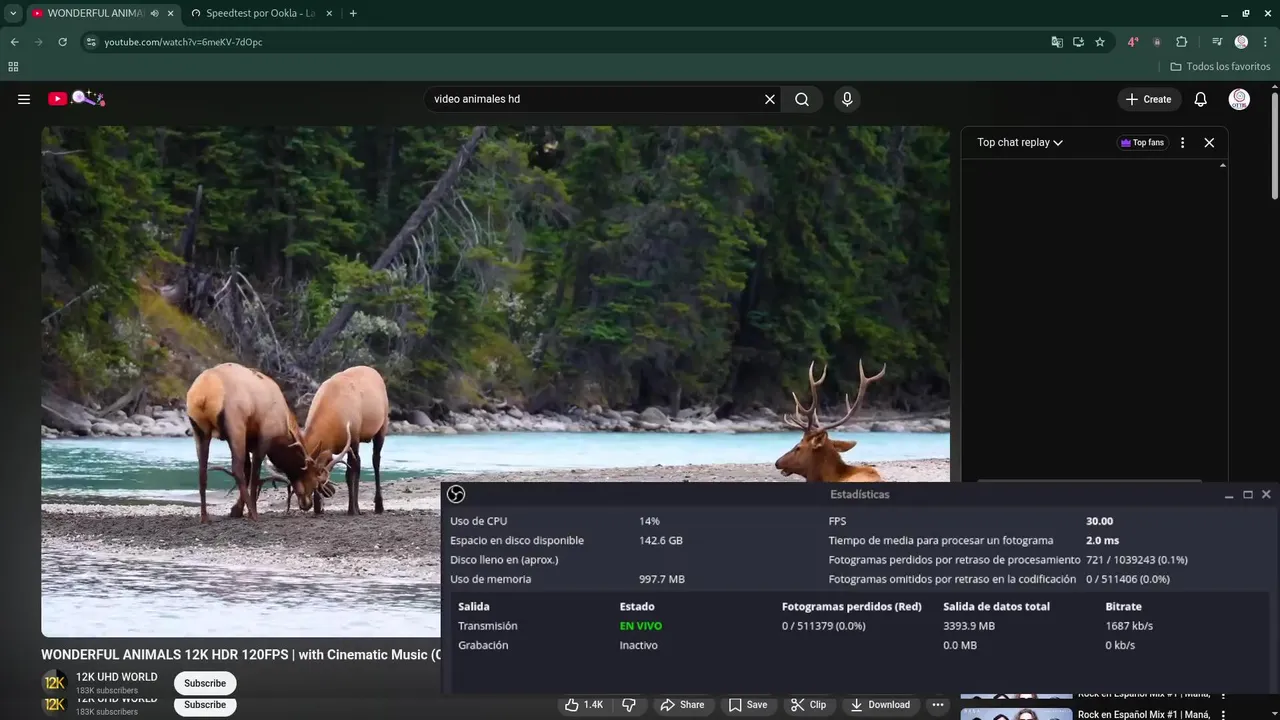Click the rendering lag value 721 / 1039243 (0.1%)
This screenshot has height=720, width=1280.
1137,560
